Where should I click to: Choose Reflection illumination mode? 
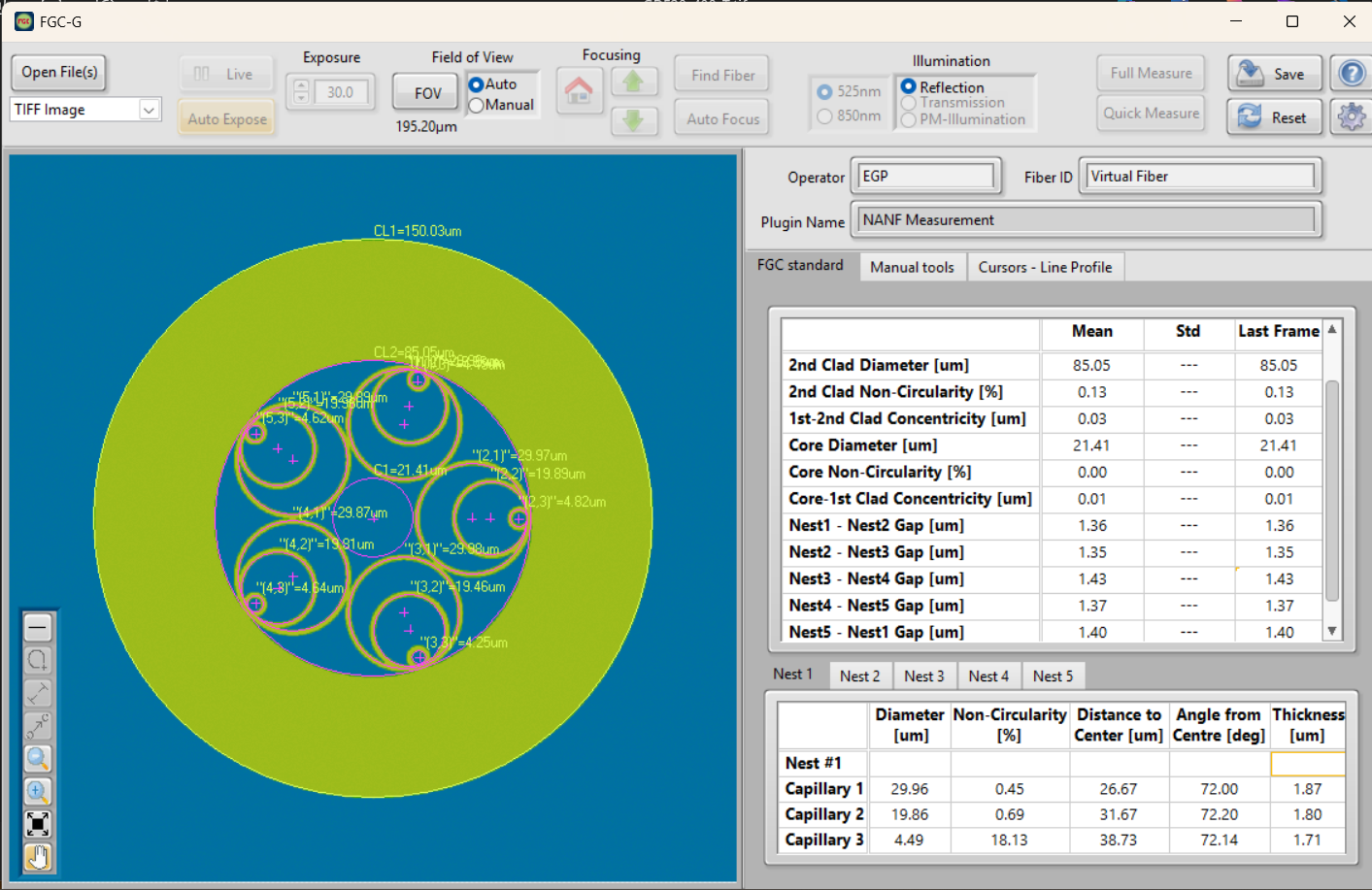(909, 87)
